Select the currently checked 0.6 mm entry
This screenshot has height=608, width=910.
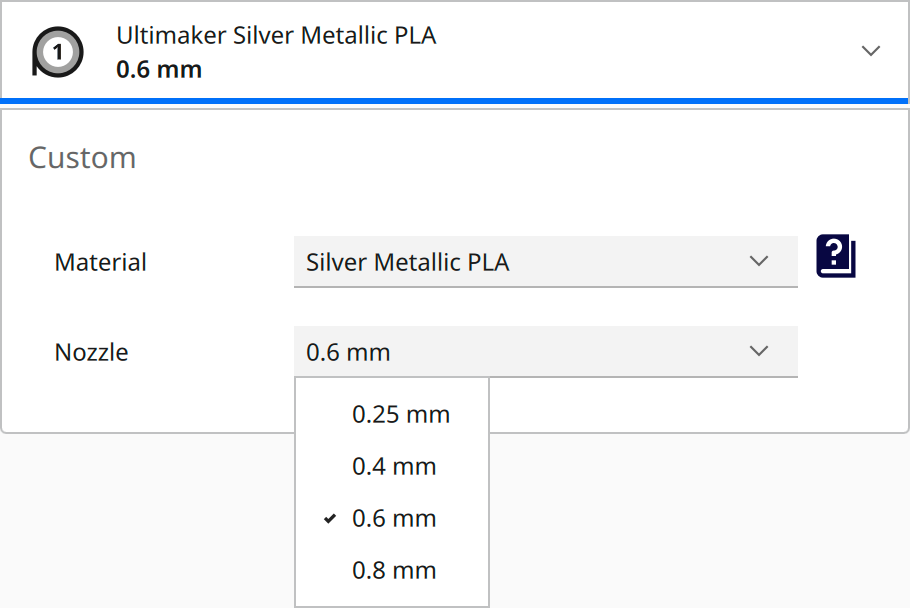(x=395, y=518)
